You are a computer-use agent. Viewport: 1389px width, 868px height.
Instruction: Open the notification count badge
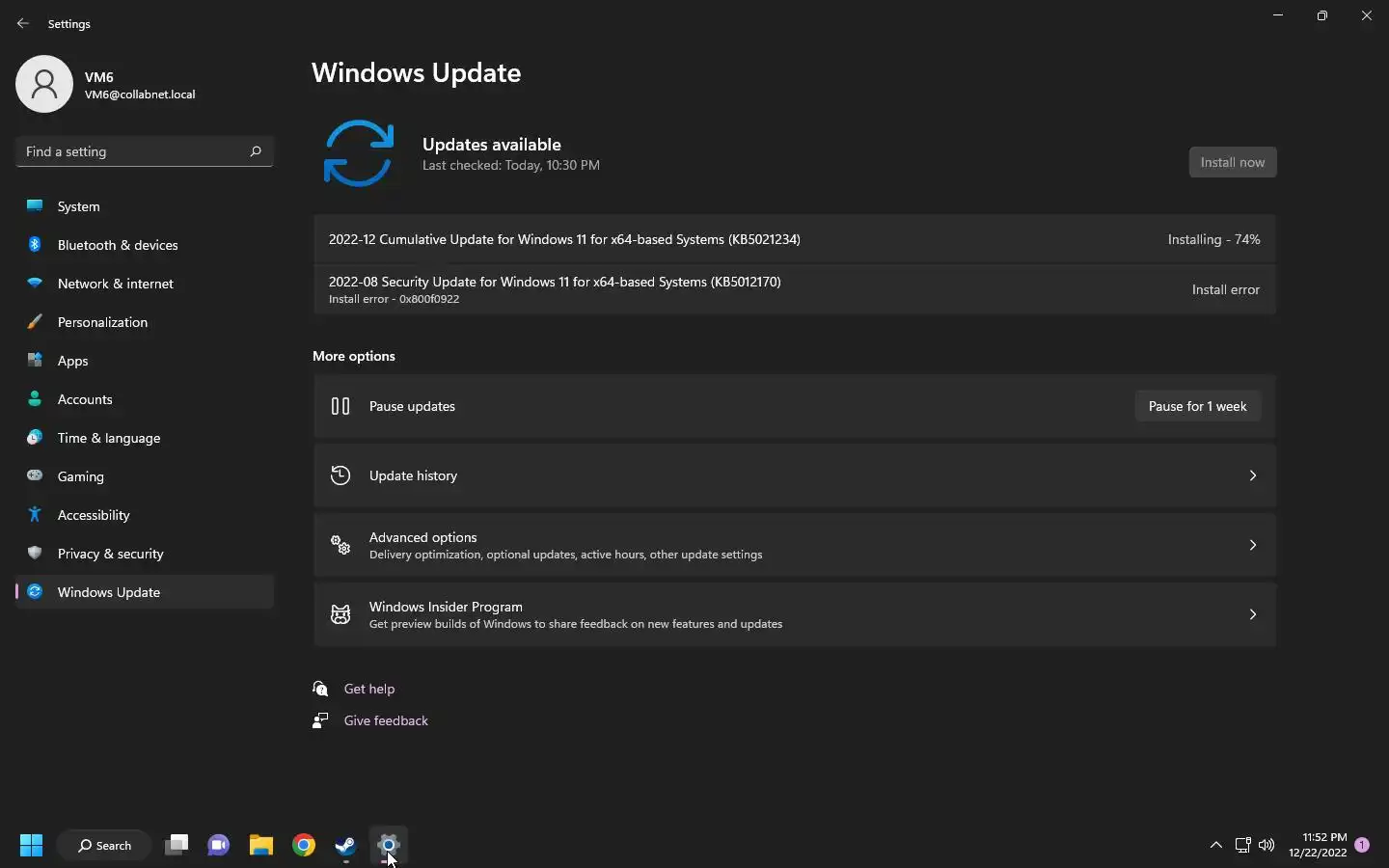[x=1362, y=845]
